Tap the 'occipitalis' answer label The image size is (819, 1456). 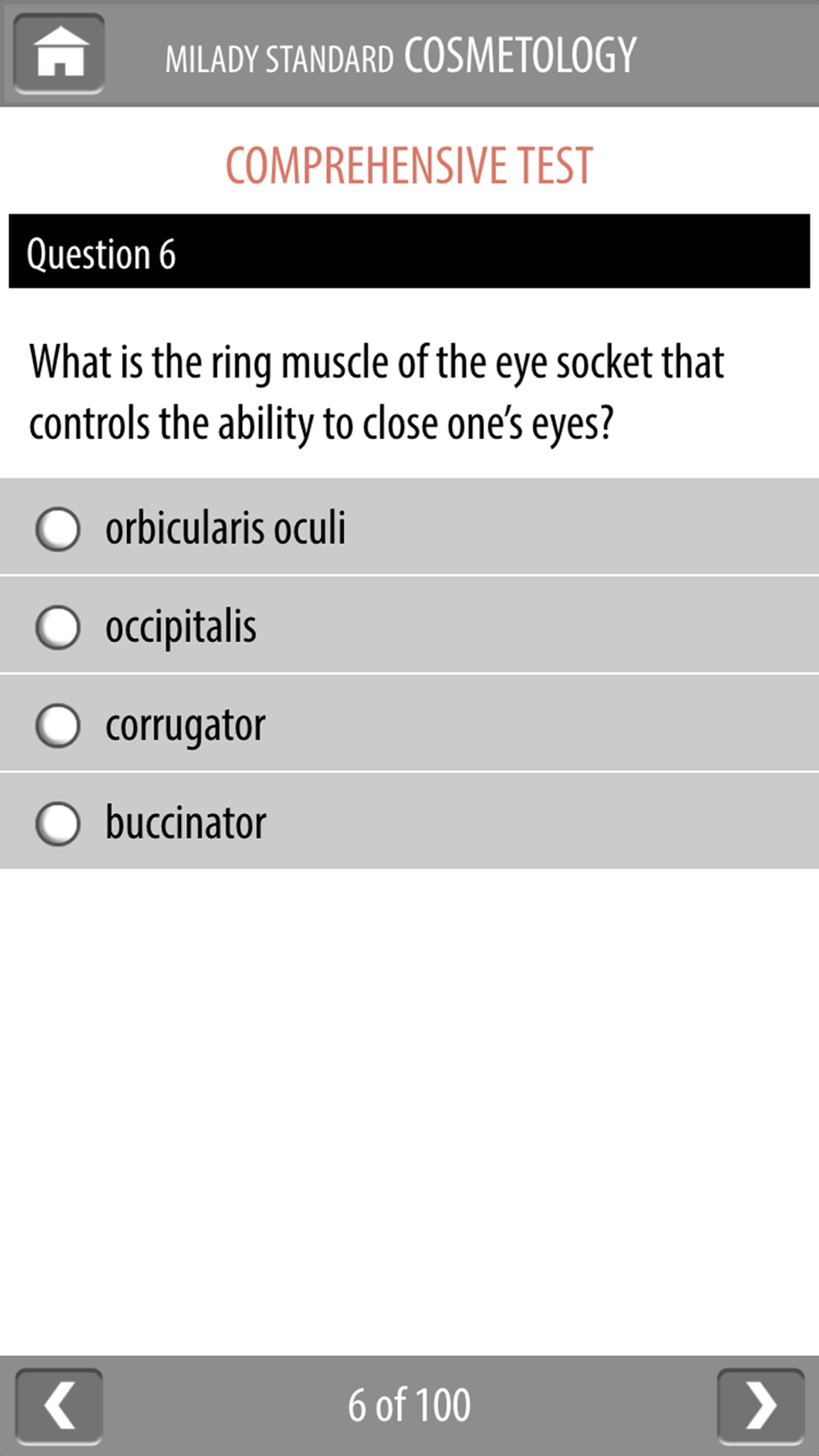[181, 627]
